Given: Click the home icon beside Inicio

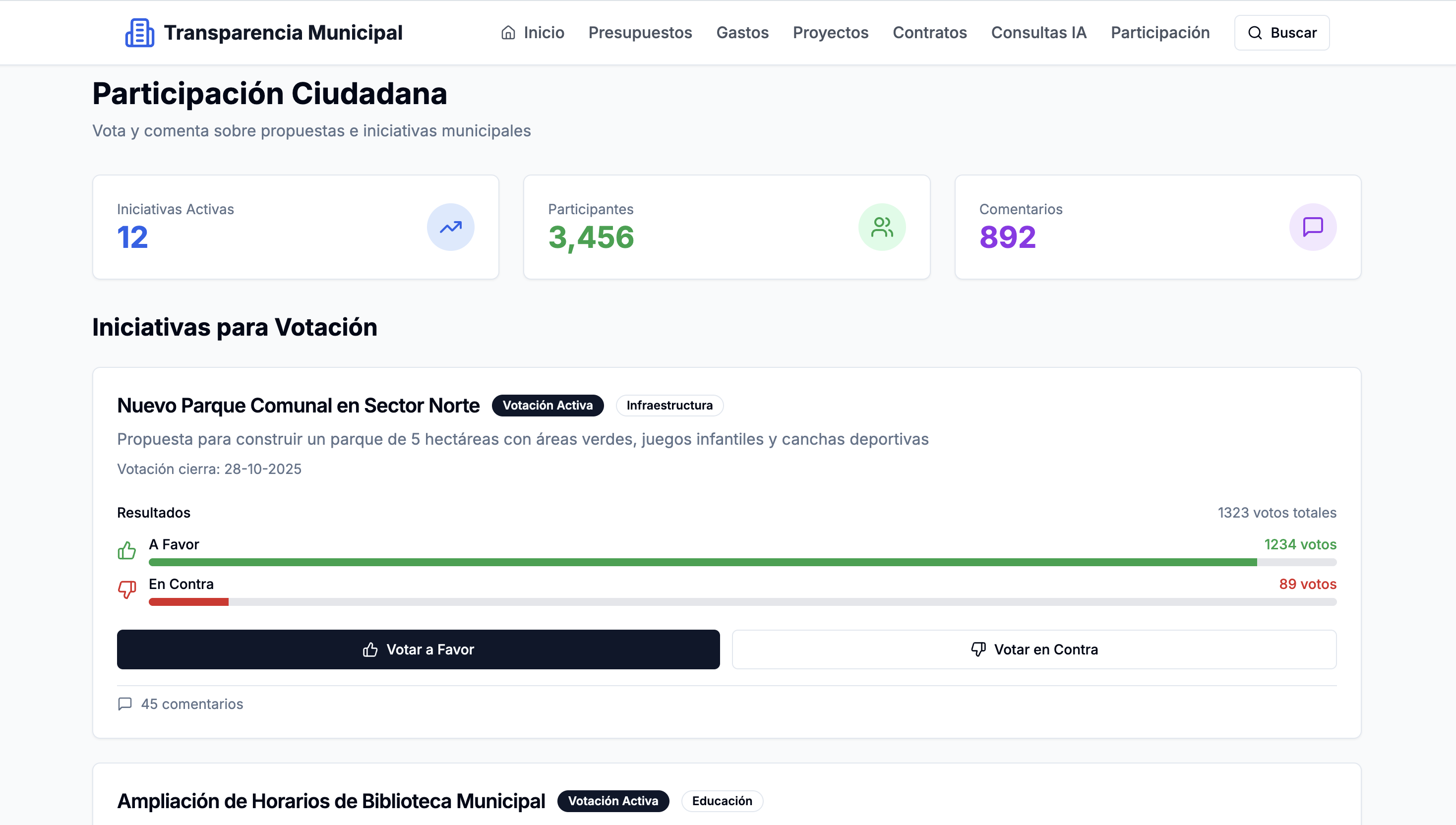Looking at the screenshot, I should (x=508, y=32).
